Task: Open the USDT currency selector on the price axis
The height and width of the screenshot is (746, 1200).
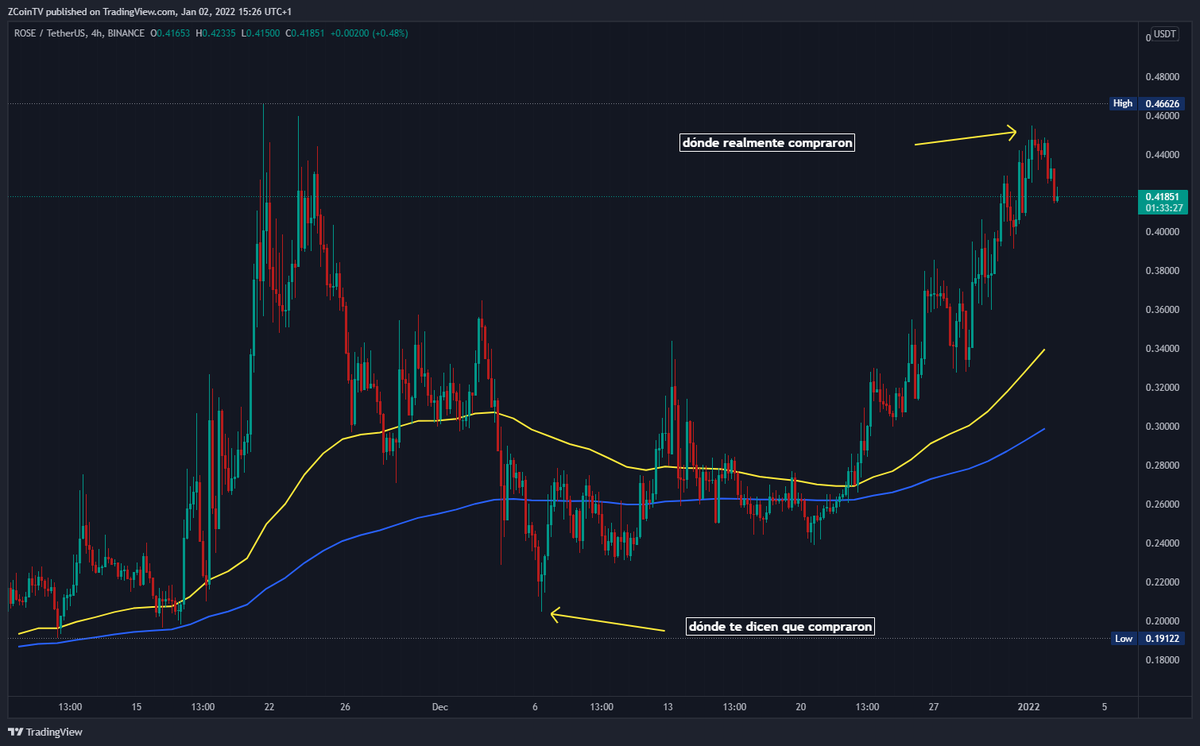Action: click(x=1164, y=33)
